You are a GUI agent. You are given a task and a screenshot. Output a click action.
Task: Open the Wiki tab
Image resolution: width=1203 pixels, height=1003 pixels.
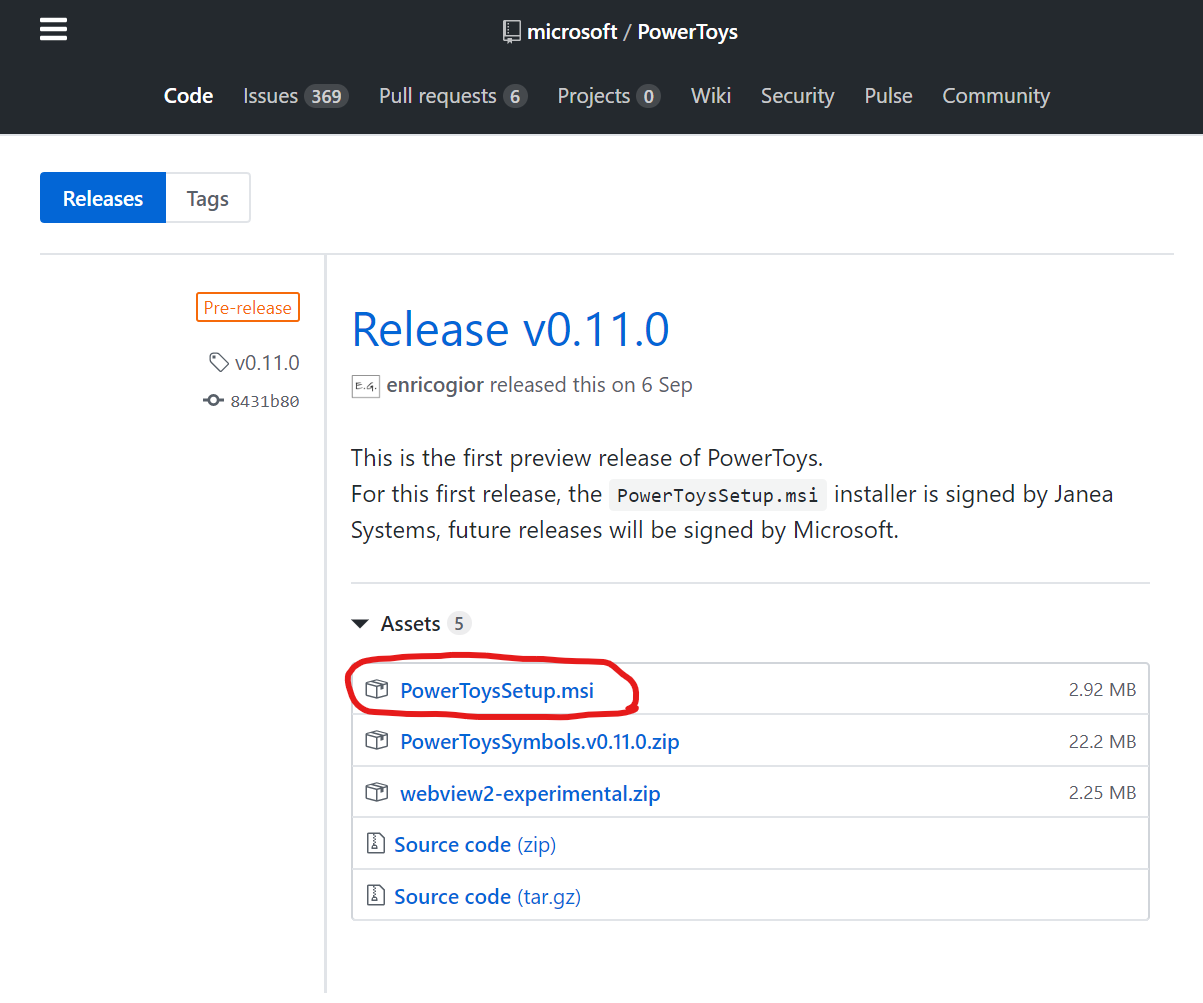tap(711, 96)
